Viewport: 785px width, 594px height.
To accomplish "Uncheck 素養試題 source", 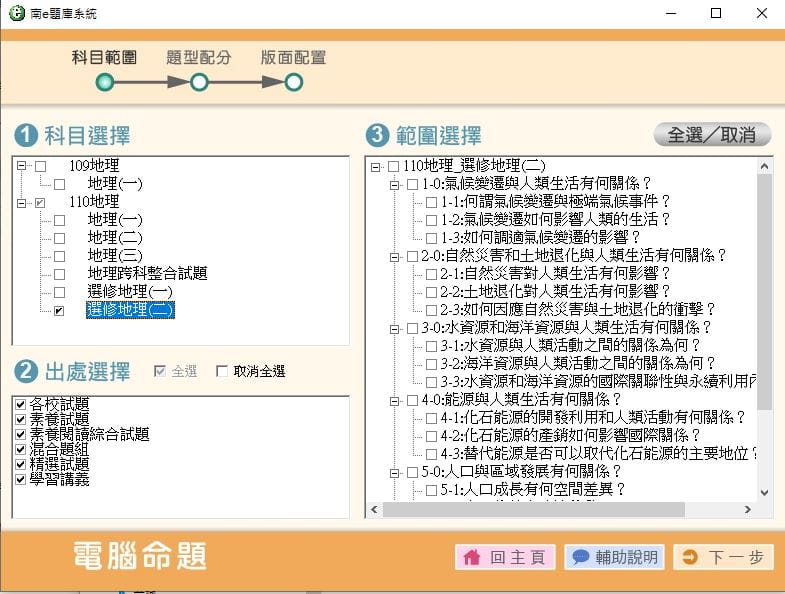I will click(x=21, y=419).
